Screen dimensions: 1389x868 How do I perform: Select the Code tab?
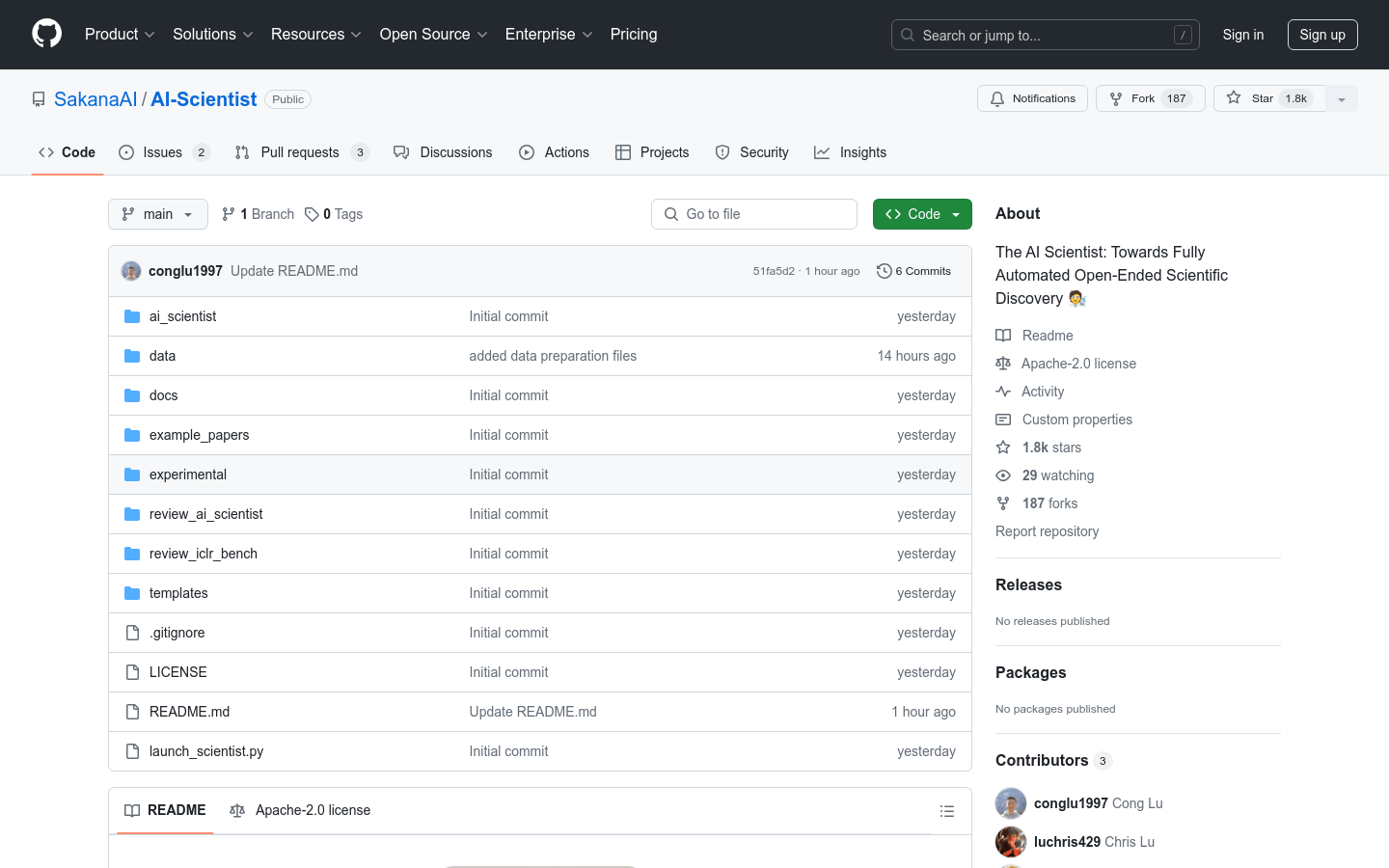(67, 152)
